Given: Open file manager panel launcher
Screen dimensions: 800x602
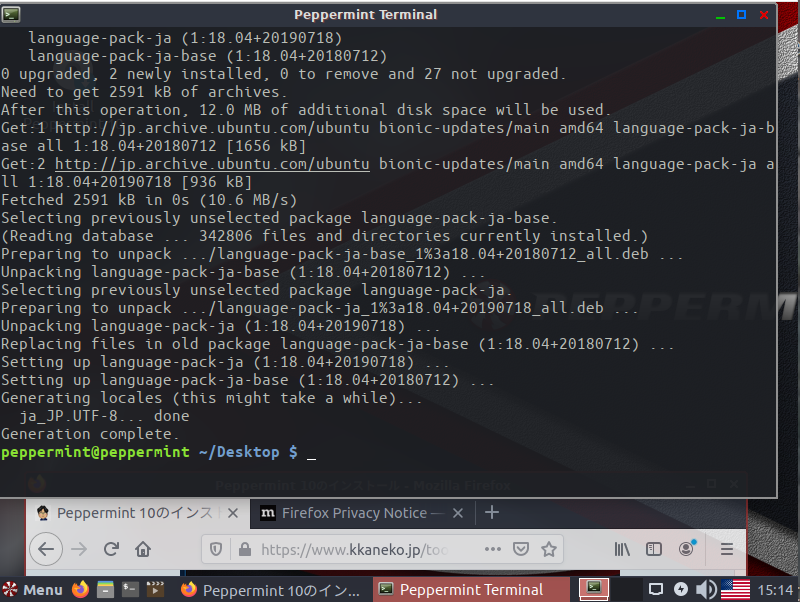Looking at the screenshot, I should coord(105,589).
